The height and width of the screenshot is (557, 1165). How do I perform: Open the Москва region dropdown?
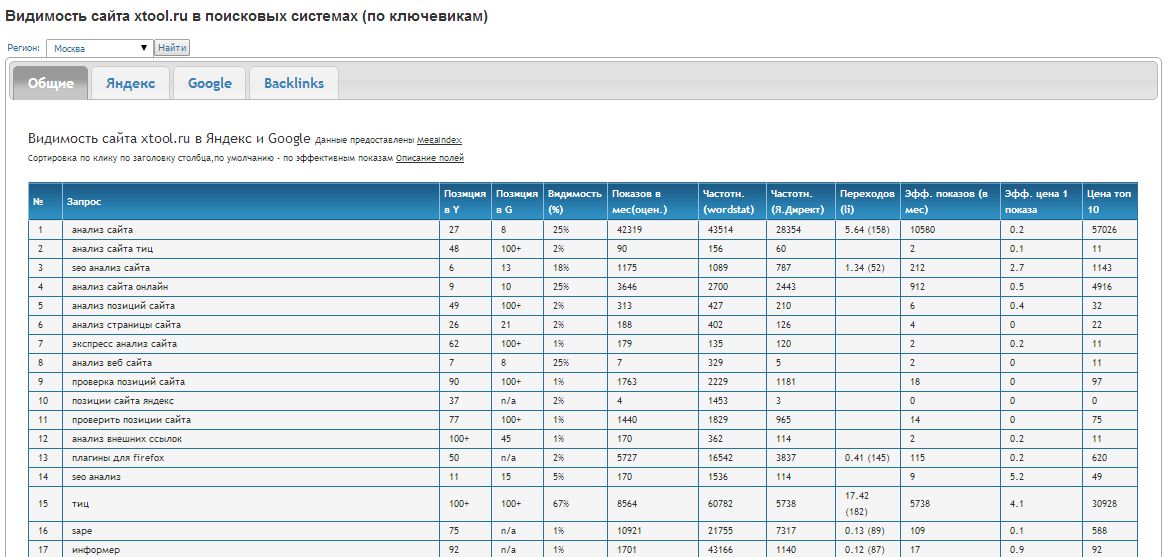99,48
